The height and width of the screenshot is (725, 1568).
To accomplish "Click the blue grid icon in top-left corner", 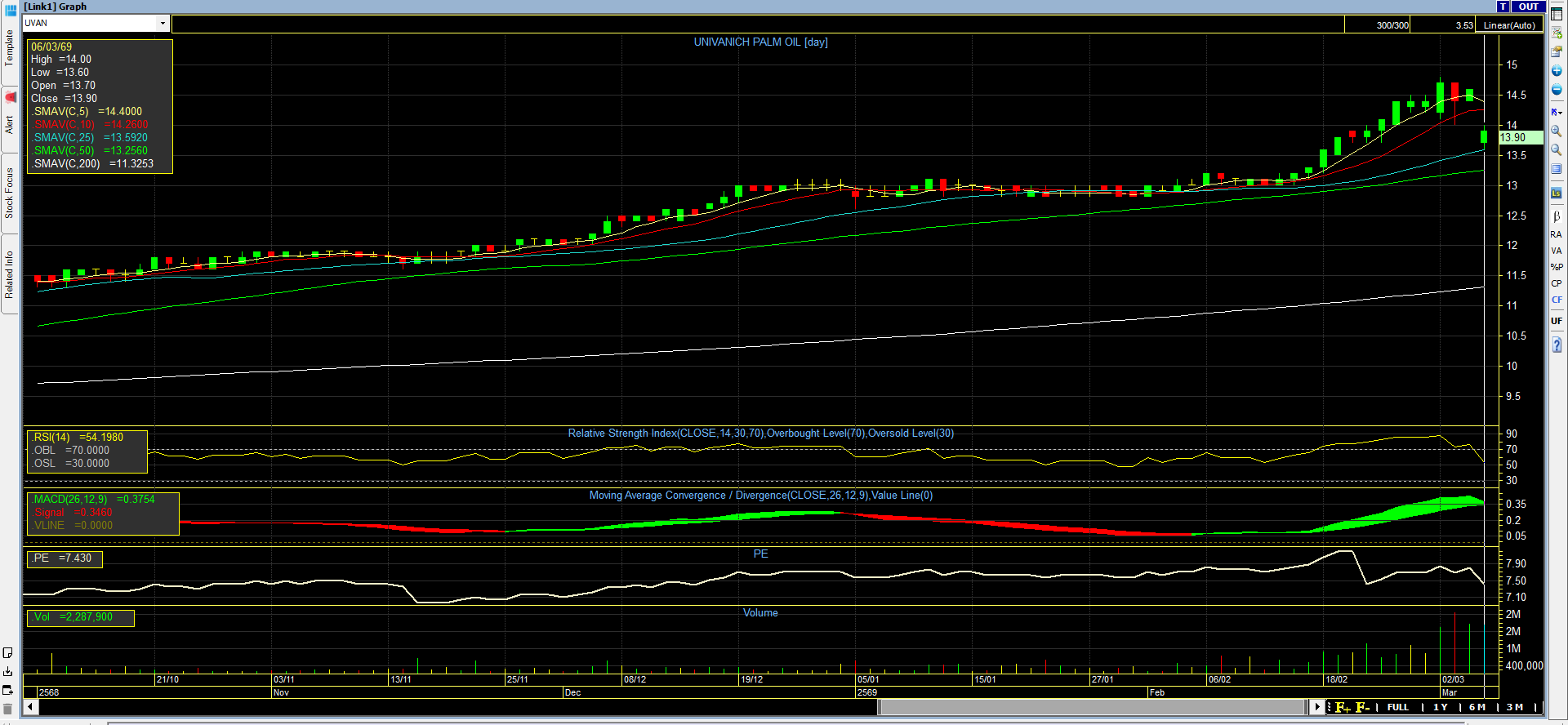I will [x=11, y=9].
